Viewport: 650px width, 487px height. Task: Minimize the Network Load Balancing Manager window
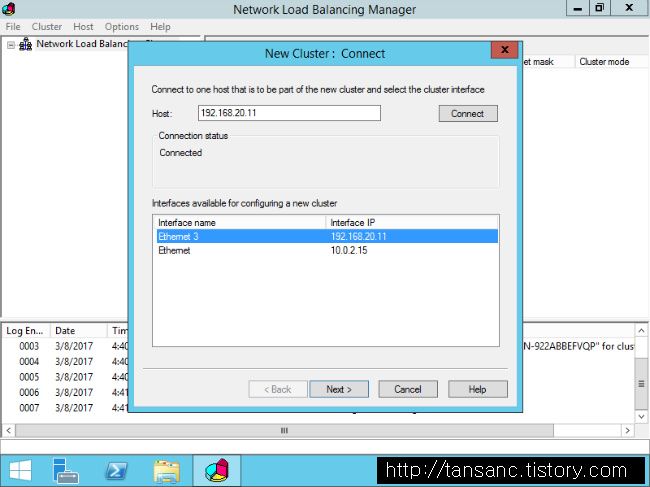point(578,8)
